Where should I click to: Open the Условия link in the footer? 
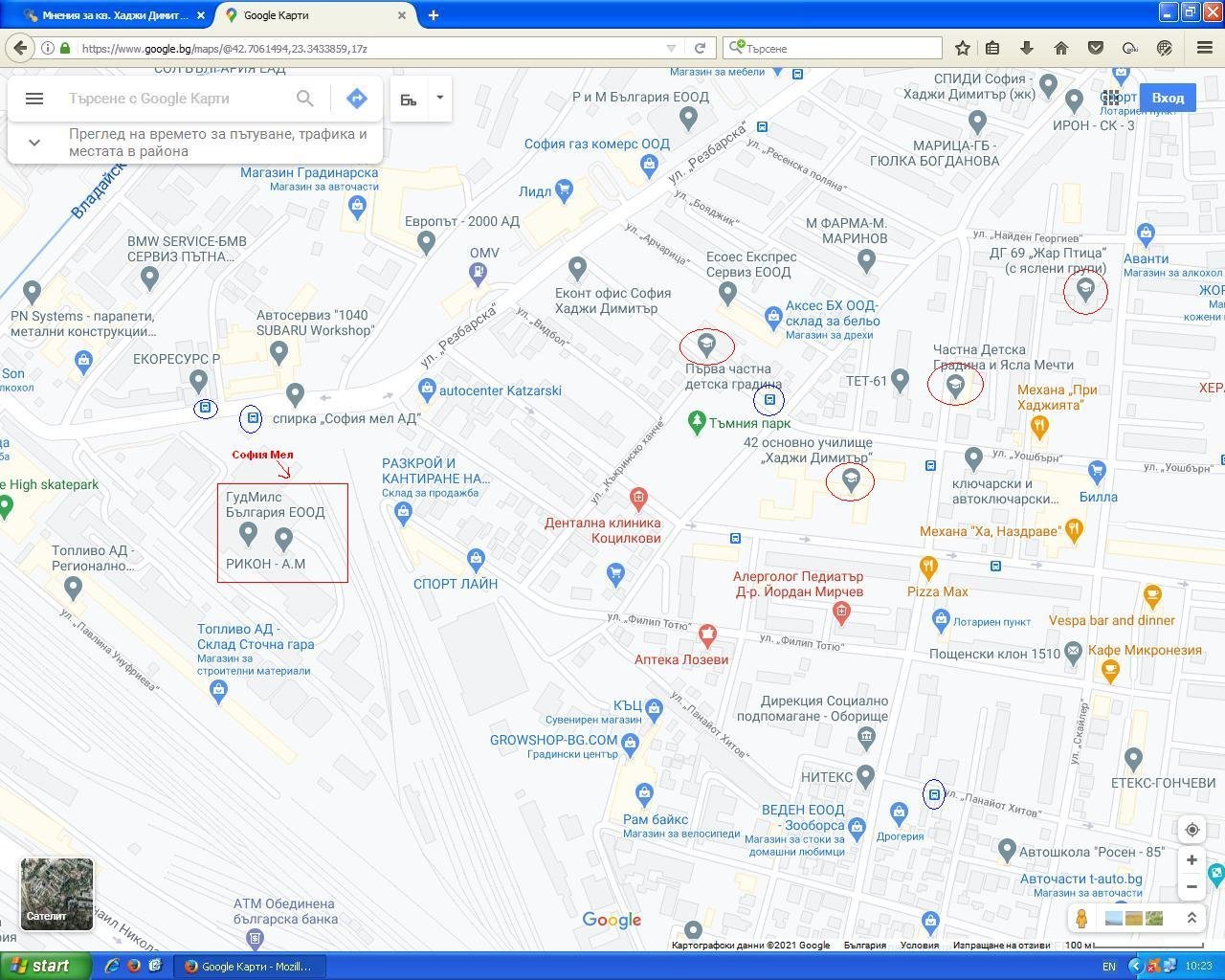click(x=919, y=946)
